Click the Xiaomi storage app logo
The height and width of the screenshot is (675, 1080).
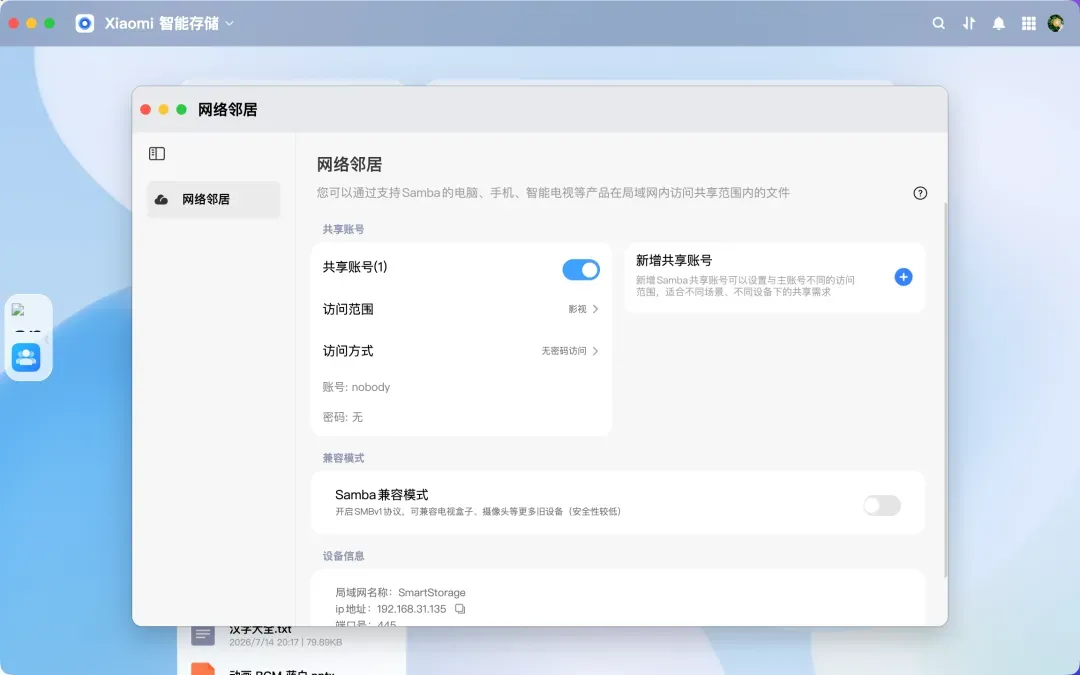(85, 23)
